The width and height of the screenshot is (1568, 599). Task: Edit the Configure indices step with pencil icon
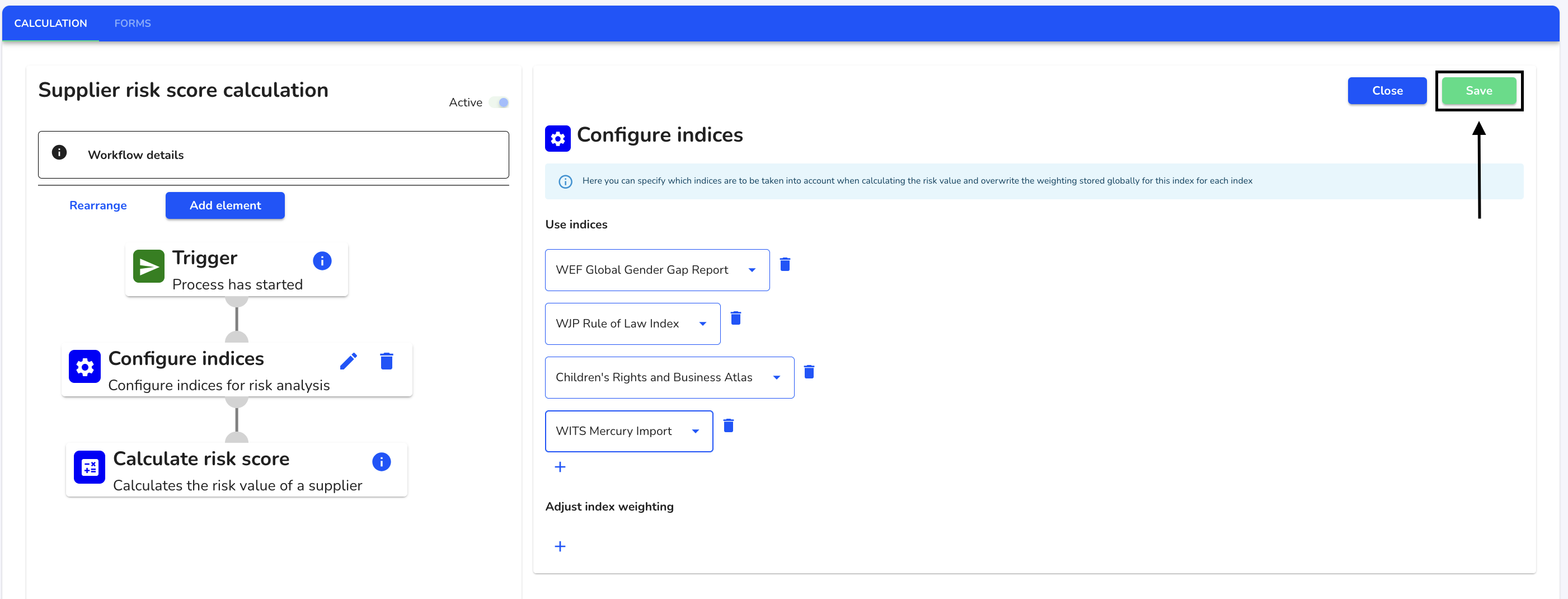348,361
